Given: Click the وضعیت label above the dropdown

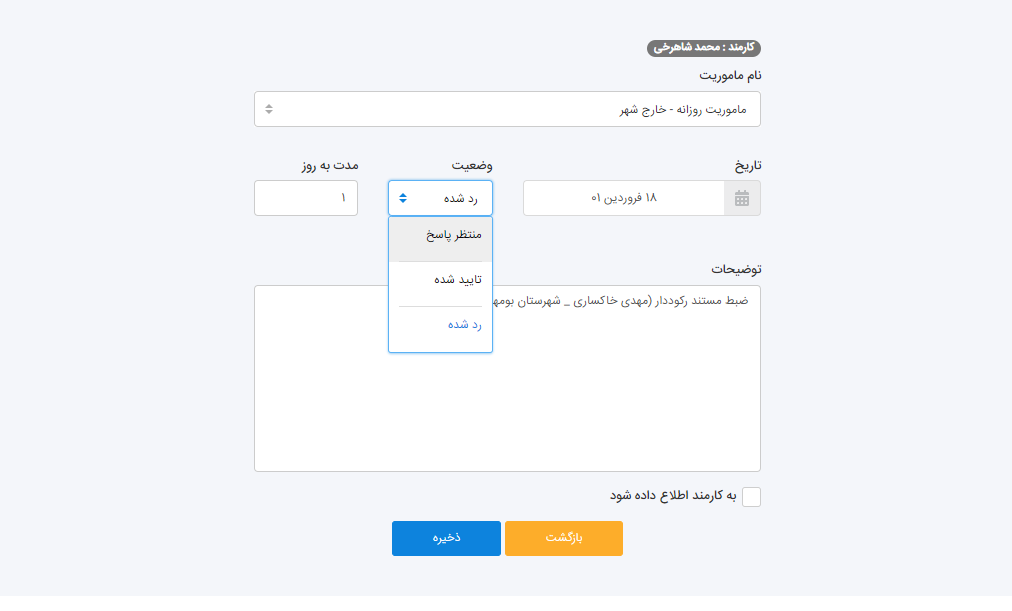Looking at the screenshot, I should (472, 165).
